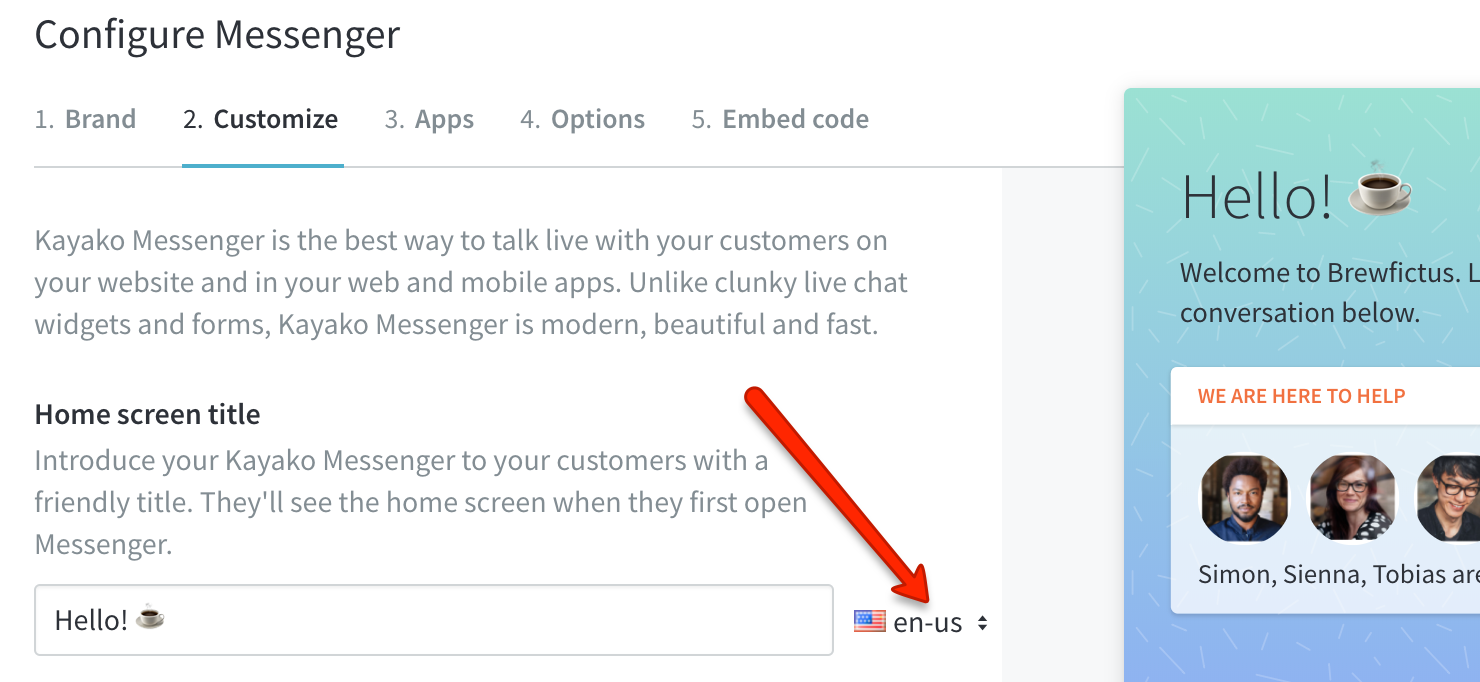Click the coffee cup emoji in preview heading
Screen dimensions: 1480x682
pyautogui.click(x=1380, y=188)
